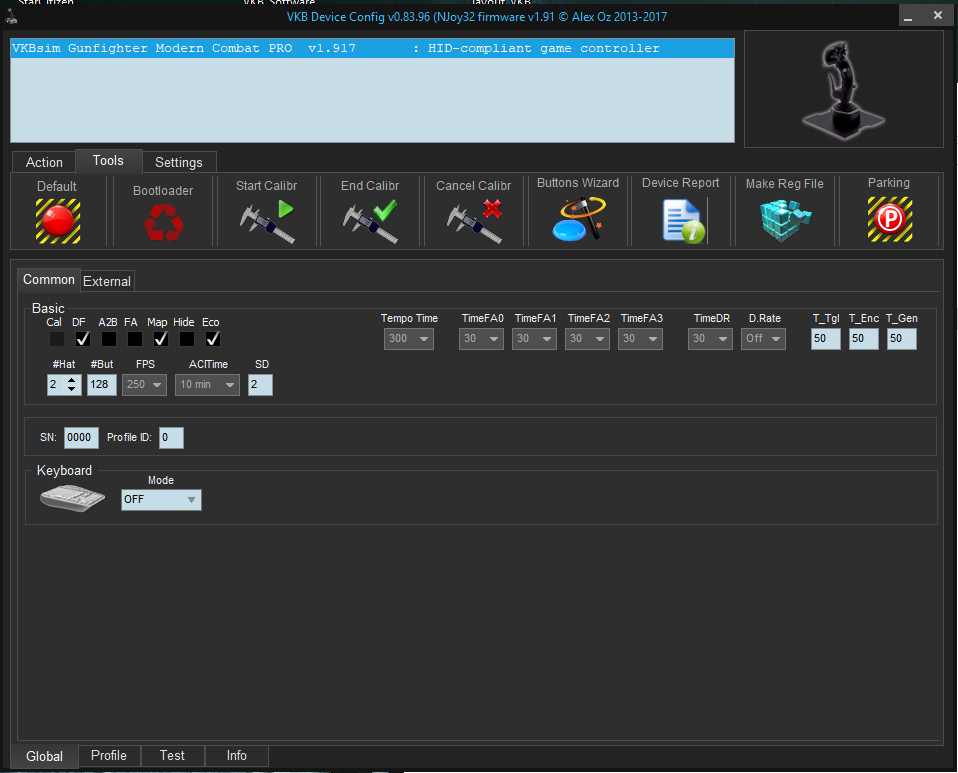Click the #But input field
This screenshot has height=773, width=958.
pyautogui.click(x=101, y=384)
